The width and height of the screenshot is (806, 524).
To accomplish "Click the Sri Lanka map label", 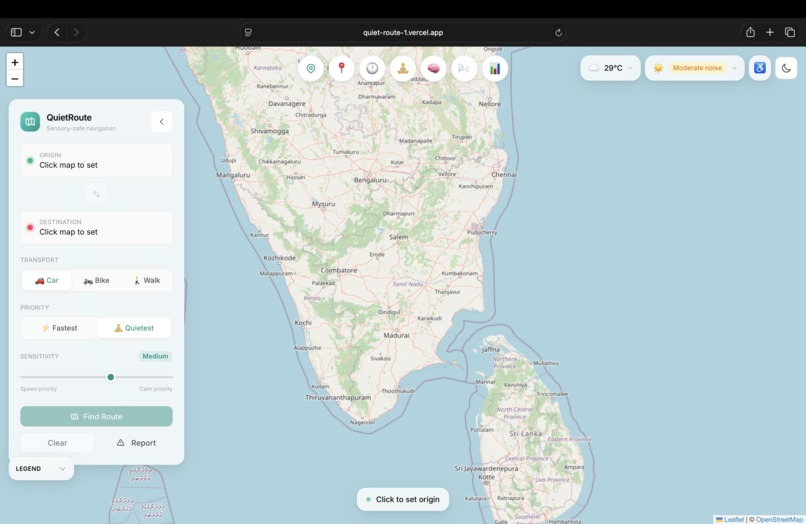I will (525, 433).
